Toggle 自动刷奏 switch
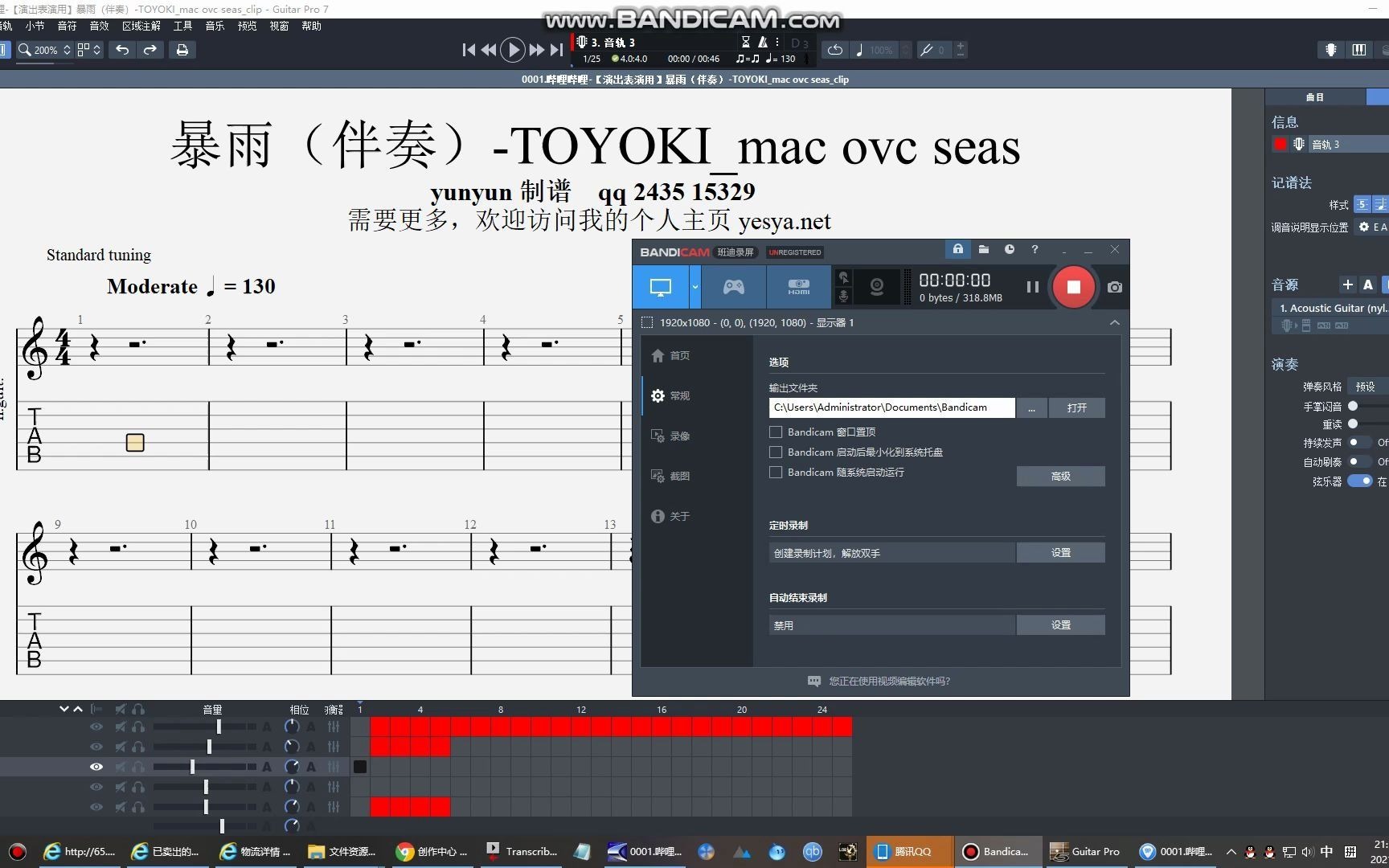The image size is (1389, 868). point(1359,461)
